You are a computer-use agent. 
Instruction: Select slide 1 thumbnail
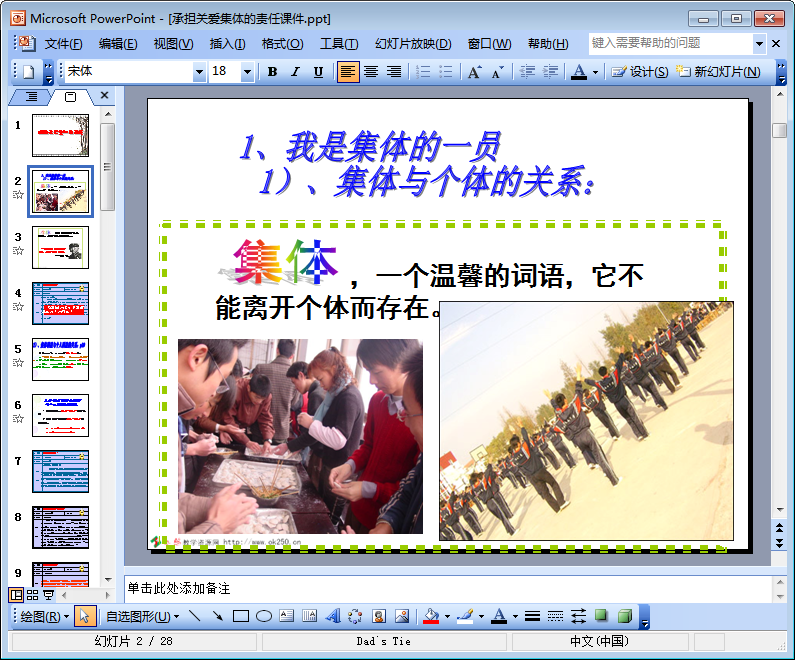(x=60, y=135)
